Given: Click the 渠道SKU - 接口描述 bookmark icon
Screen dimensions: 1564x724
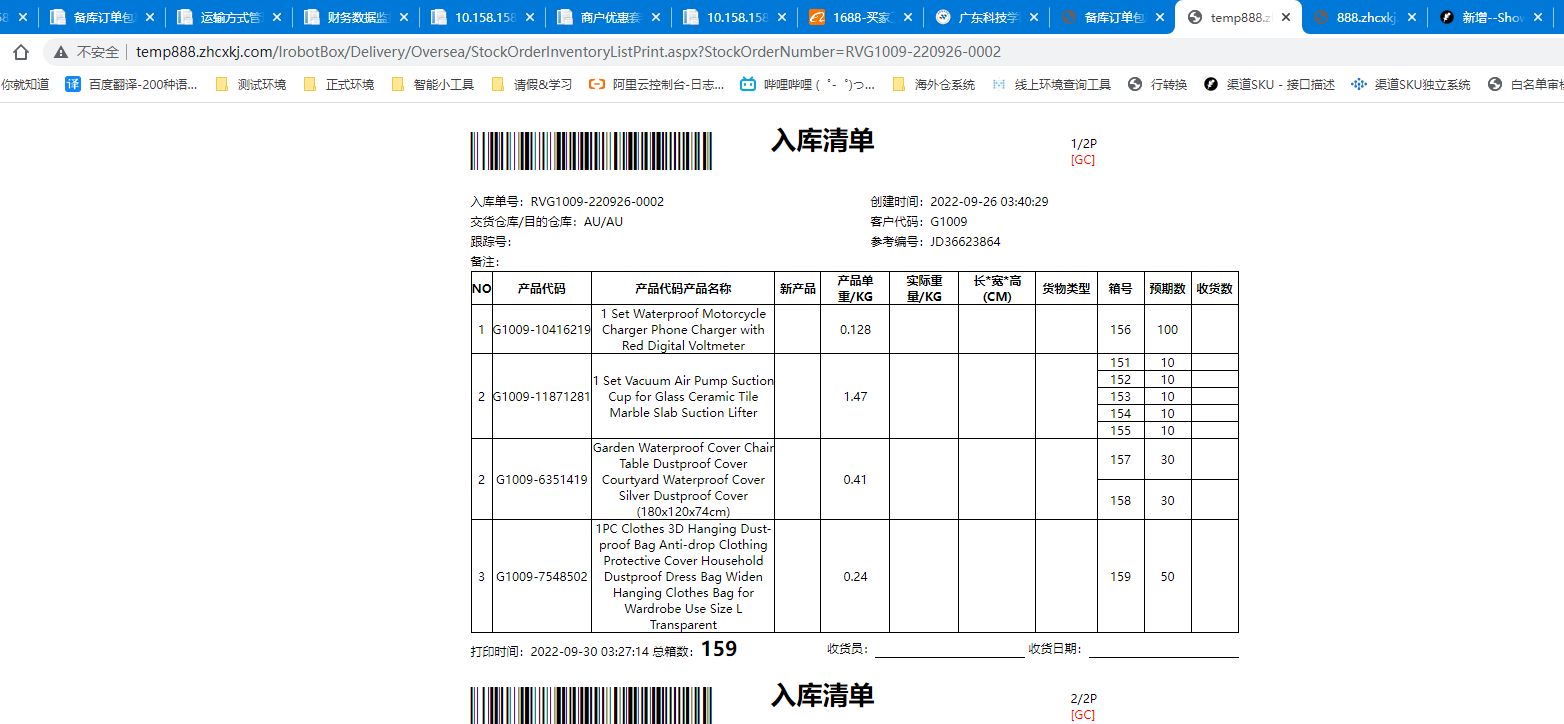Looking at the screenshot, I should pyautogui.click(x=1211, y=84).
